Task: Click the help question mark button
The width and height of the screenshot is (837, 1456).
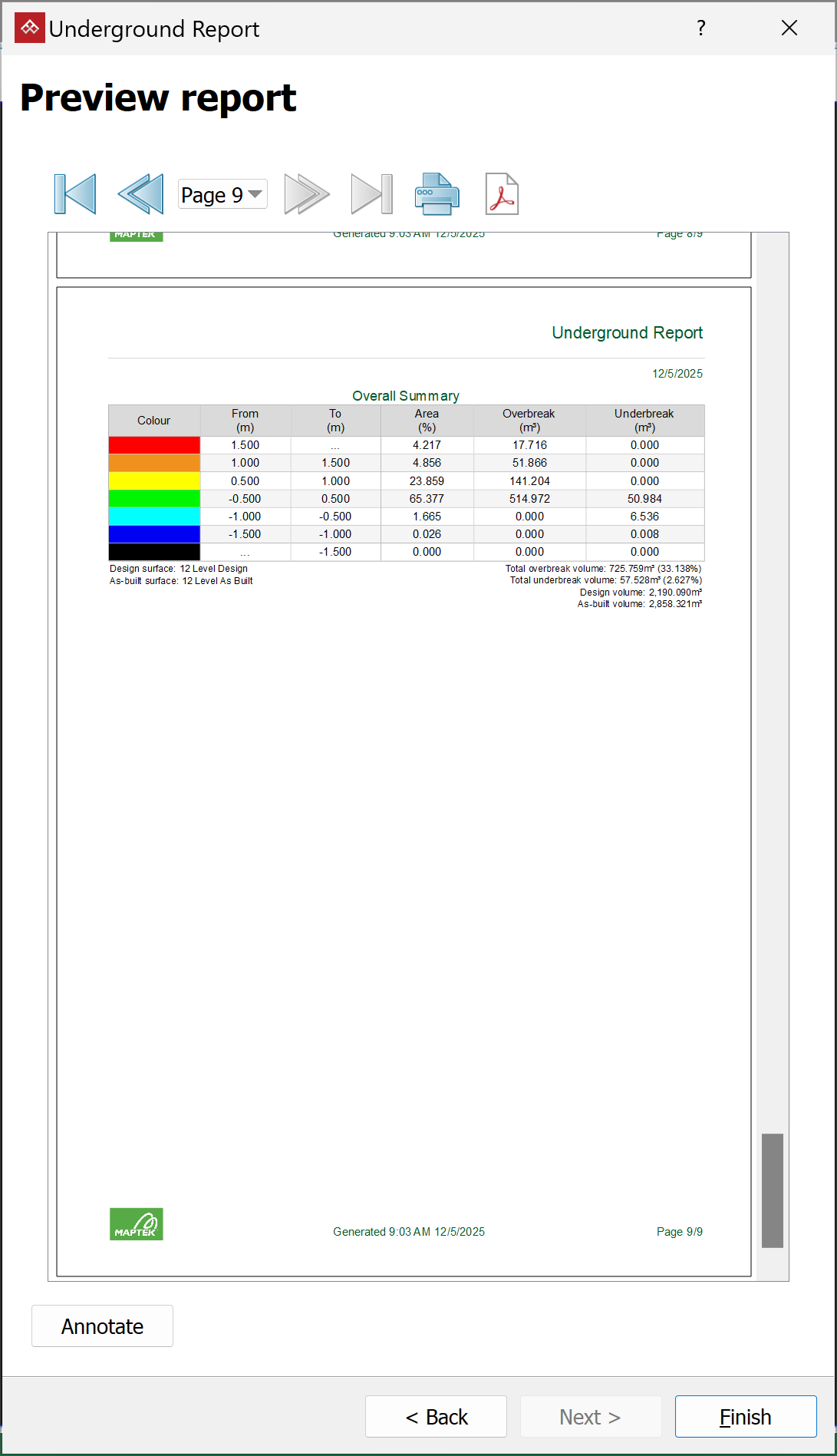Action: click(x=701, y=28)
